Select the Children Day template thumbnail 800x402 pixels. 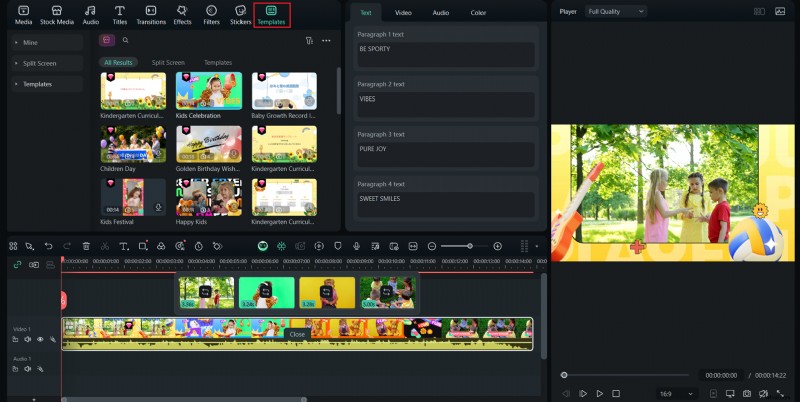coord(133,144)
